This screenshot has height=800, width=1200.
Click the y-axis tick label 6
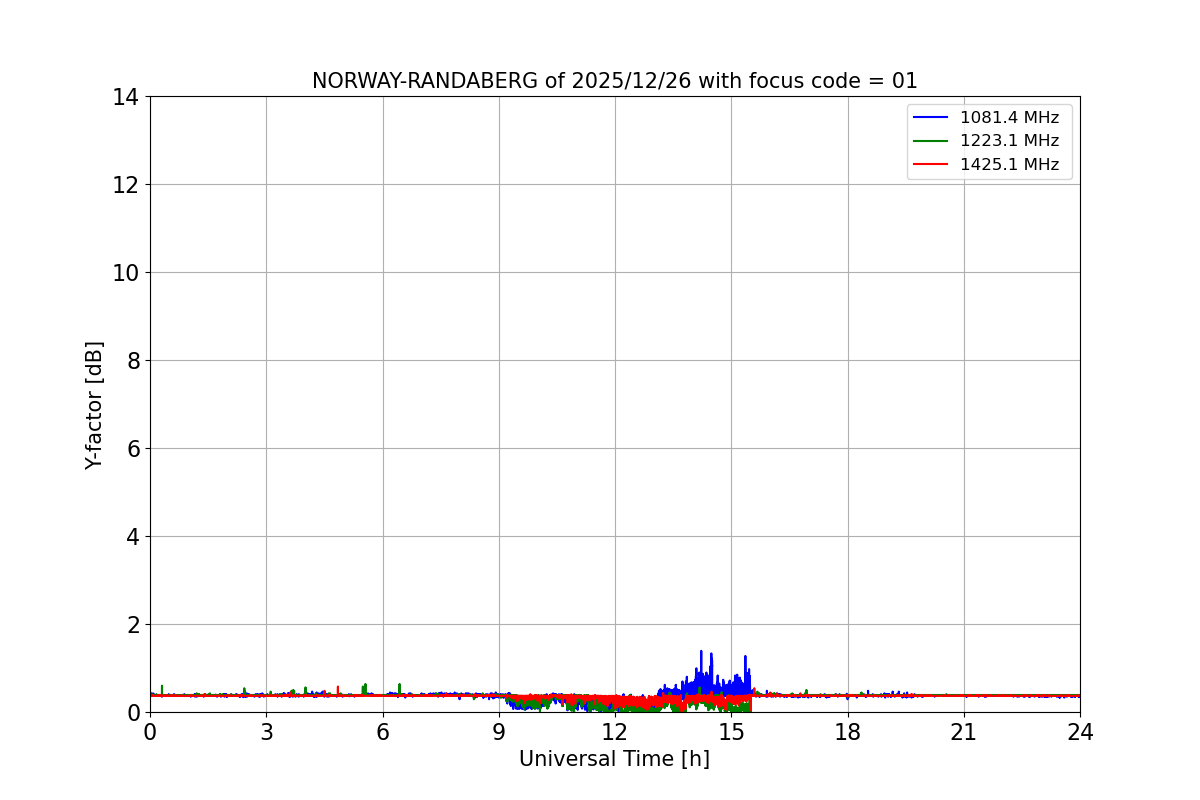click(133, 449)
